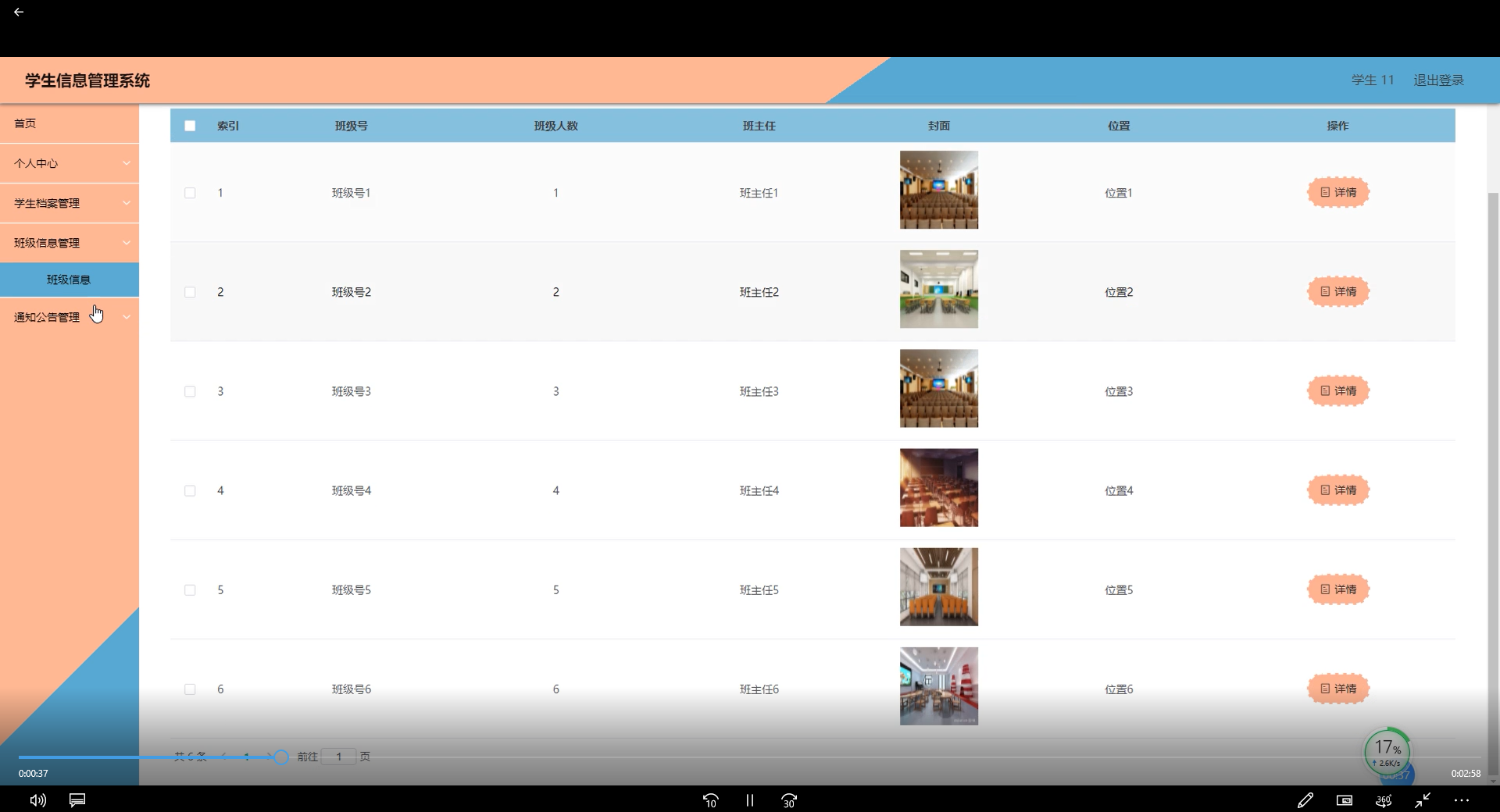Open the 通知公告管理 menu
Screen dimensions: 1500x812
(70, 317)
